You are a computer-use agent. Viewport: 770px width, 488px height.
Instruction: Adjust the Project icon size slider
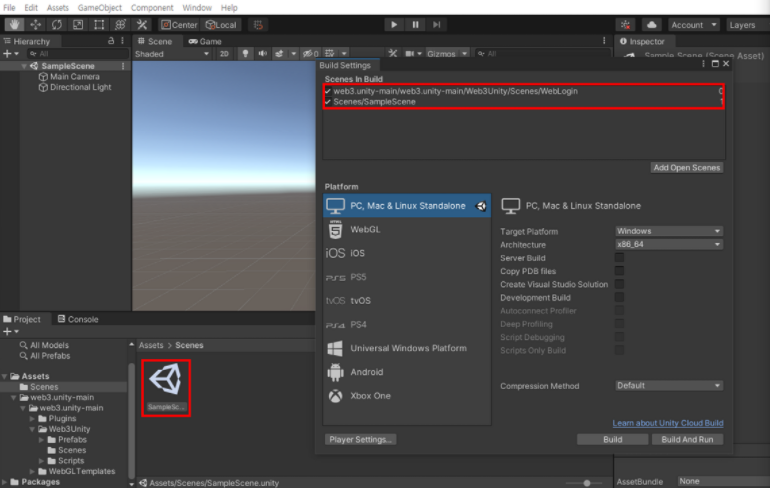click(x=586, y=483)
